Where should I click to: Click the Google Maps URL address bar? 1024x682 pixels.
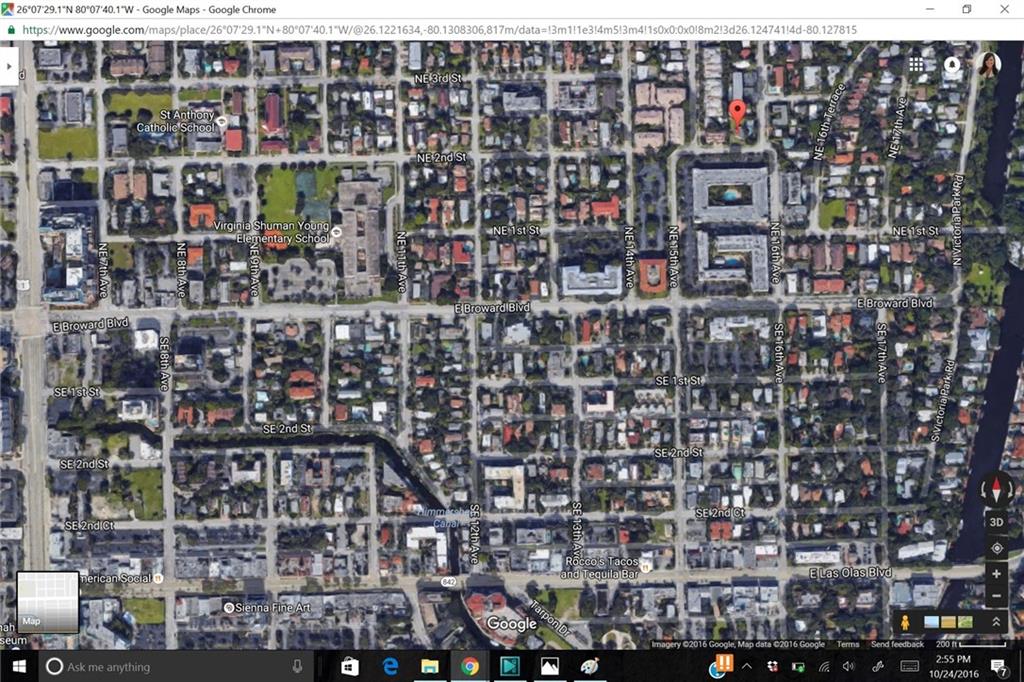coord(440,30)
